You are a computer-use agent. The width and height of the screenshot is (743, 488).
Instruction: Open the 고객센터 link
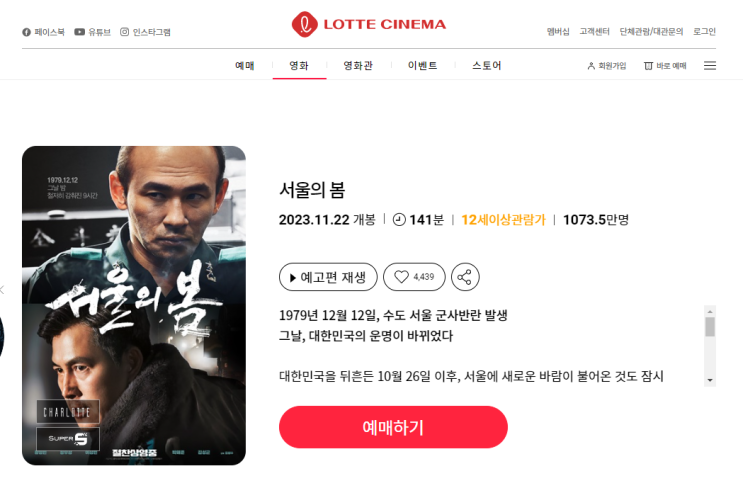tap(595, 32)
